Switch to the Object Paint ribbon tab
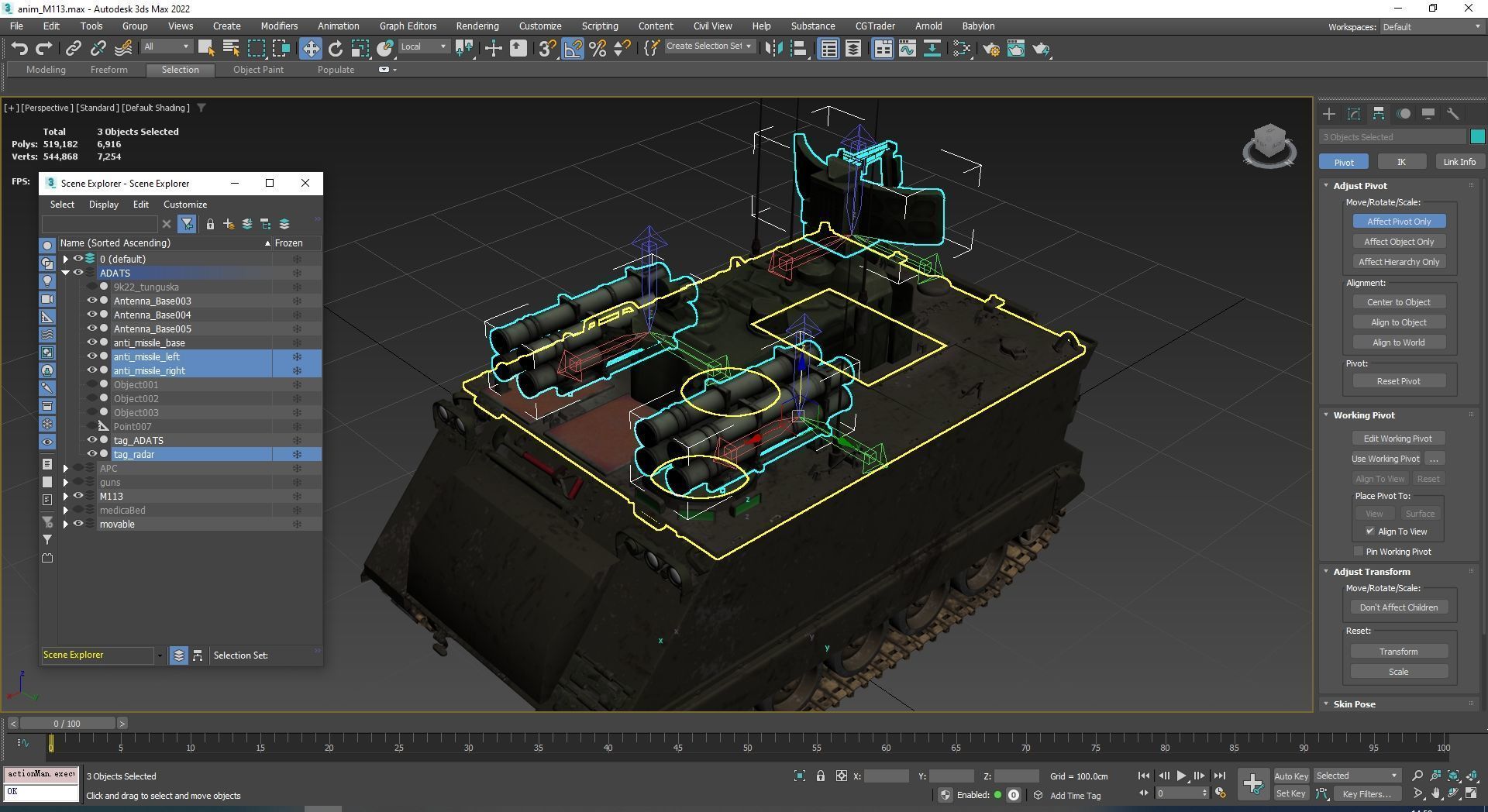This screenshot has width=1488, height=812. tap(258, 70)
